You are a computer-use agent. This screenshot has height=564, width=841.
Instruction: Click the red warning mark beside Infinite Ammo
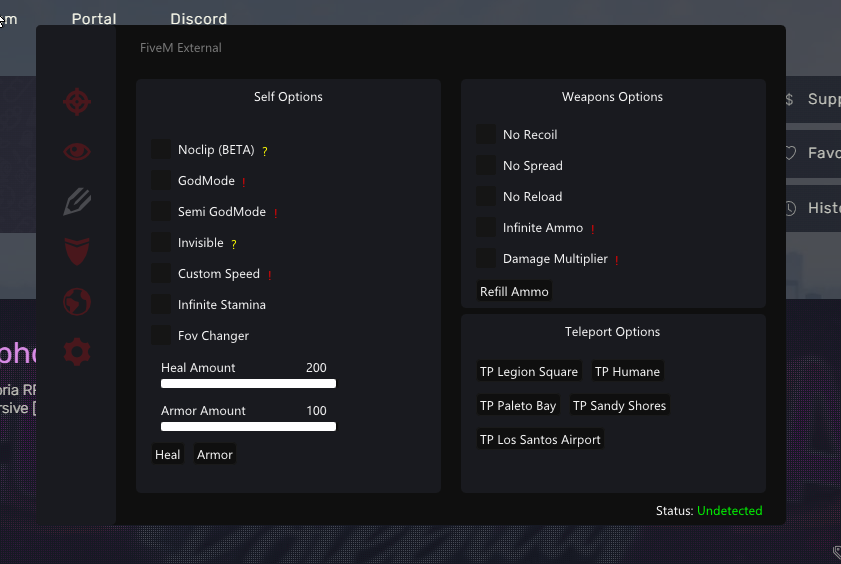(593, 229)
